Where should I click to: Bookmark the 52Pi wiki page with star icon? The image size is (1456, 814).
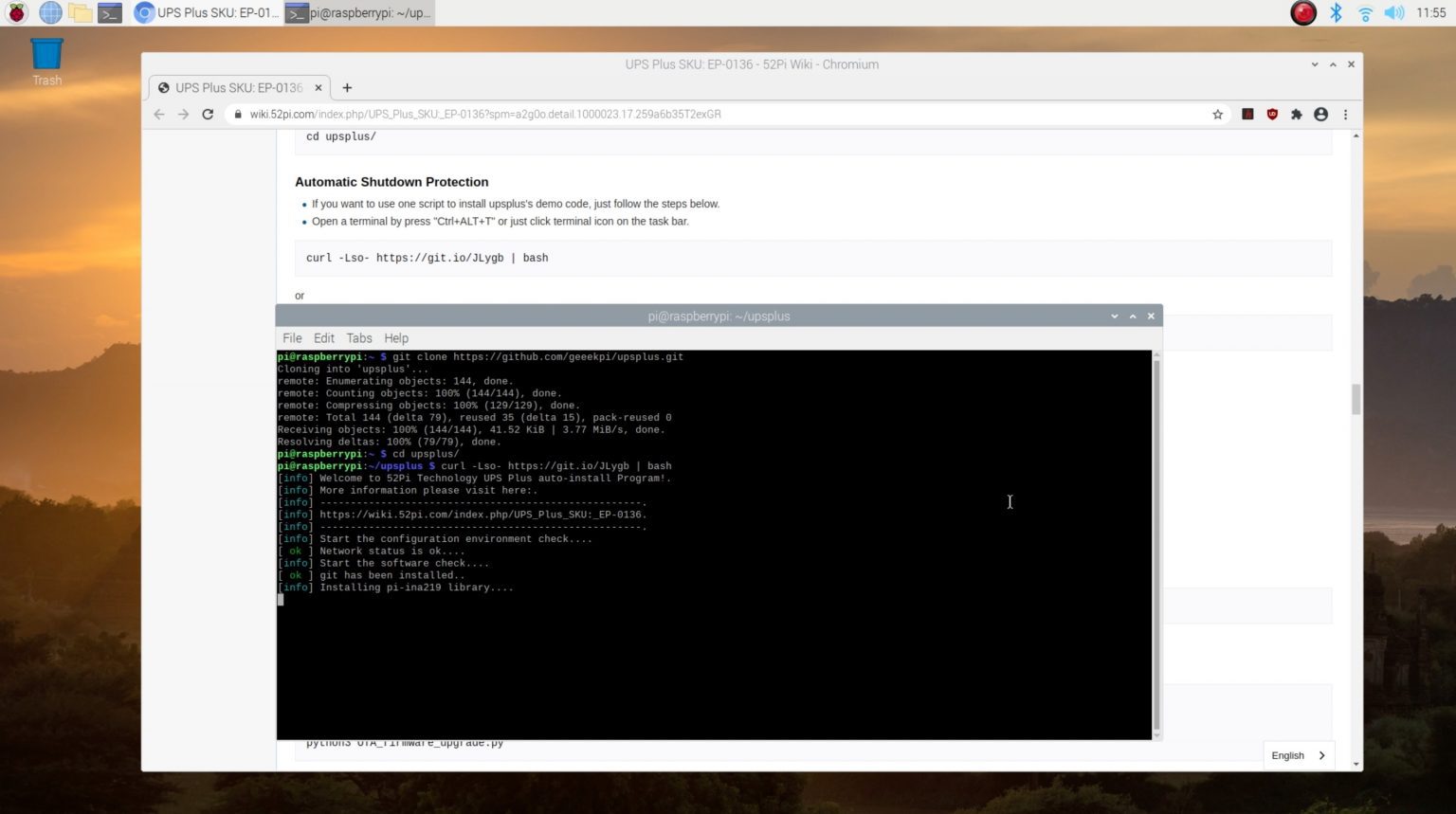(1217, 114)
